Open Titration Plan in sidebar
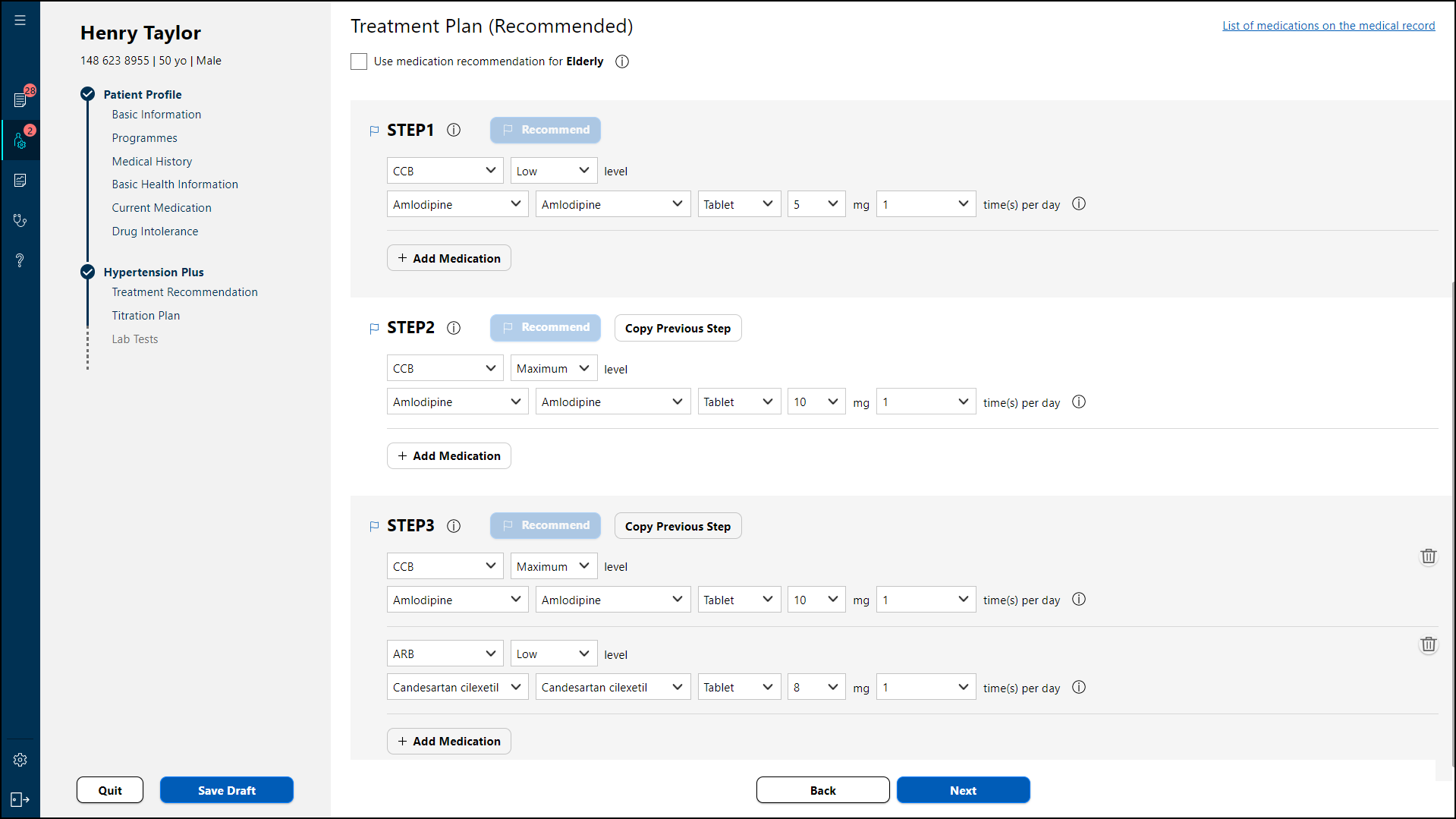Viewport: 1456px width, 819px height. click(x=146, y=316)
